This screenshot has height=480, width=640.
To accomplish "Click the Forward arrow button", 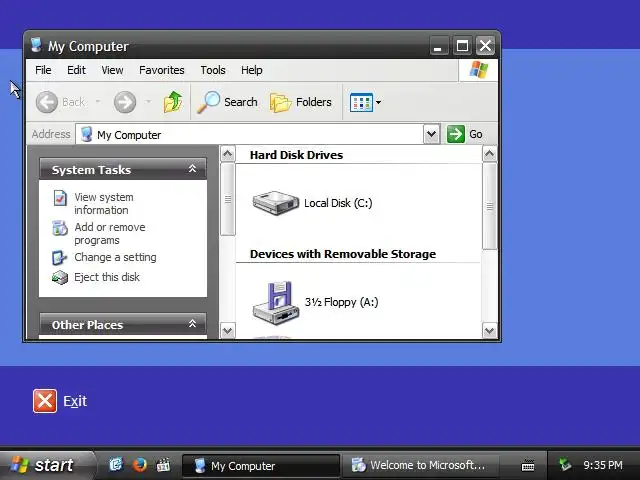I will 125,102.
